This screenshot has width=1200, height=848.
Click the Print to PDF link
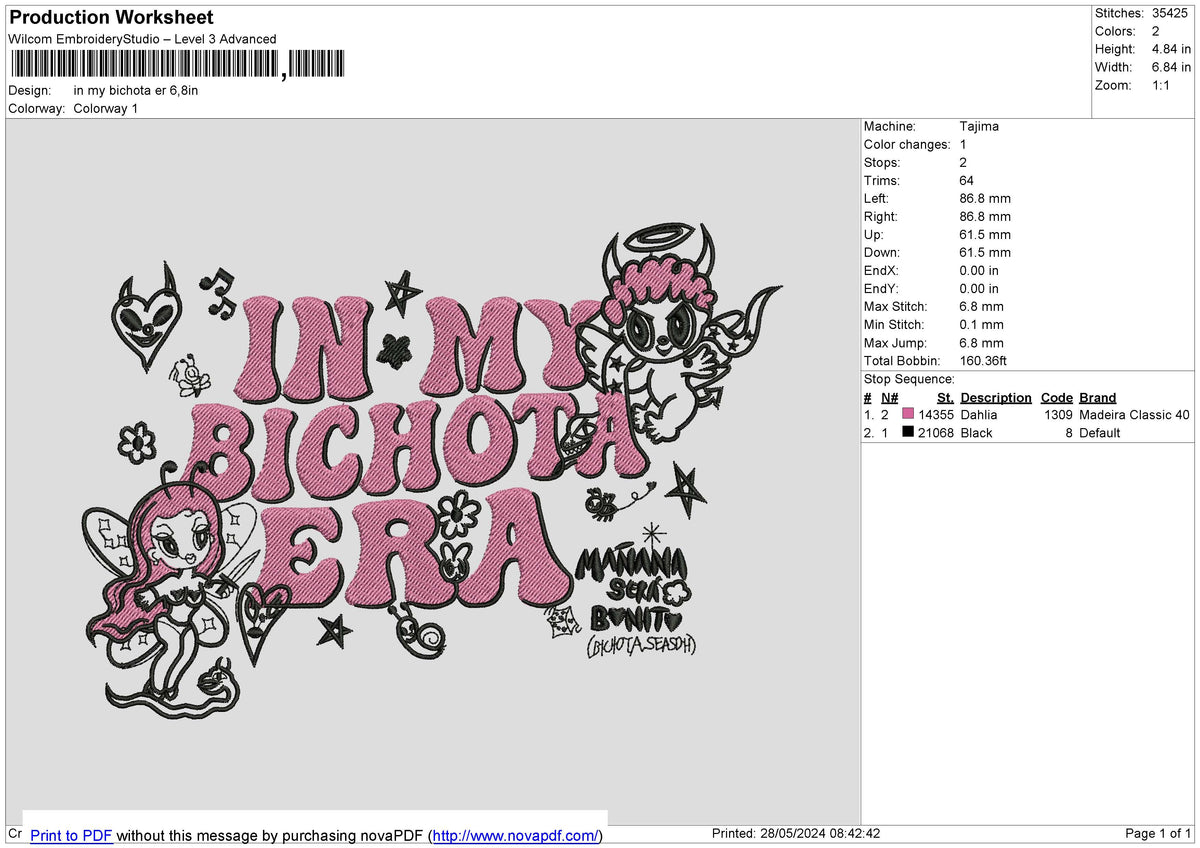pyautogui.click(x=71, y=836)
